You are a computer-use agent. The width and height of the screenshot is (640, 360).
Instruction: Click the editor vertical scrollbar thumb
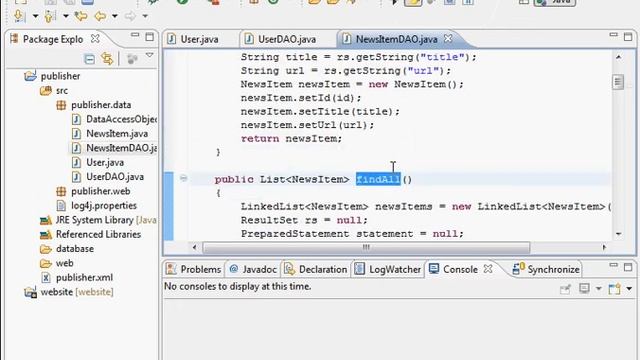[x=618, y=82]
